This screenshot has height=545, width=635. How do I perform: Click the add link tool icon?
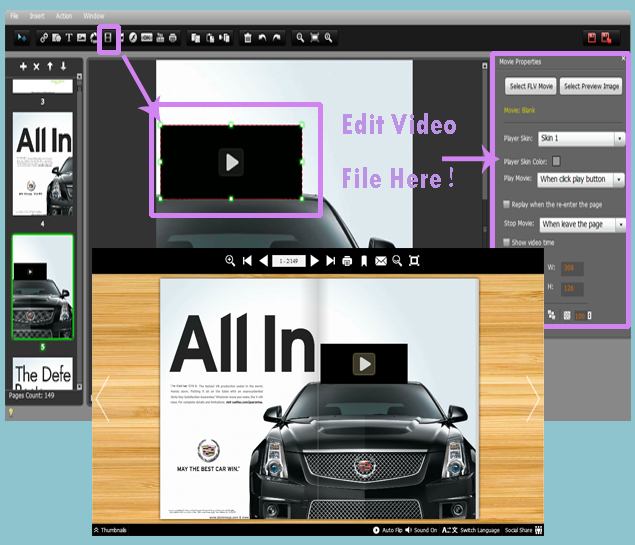tap(44, 38)
